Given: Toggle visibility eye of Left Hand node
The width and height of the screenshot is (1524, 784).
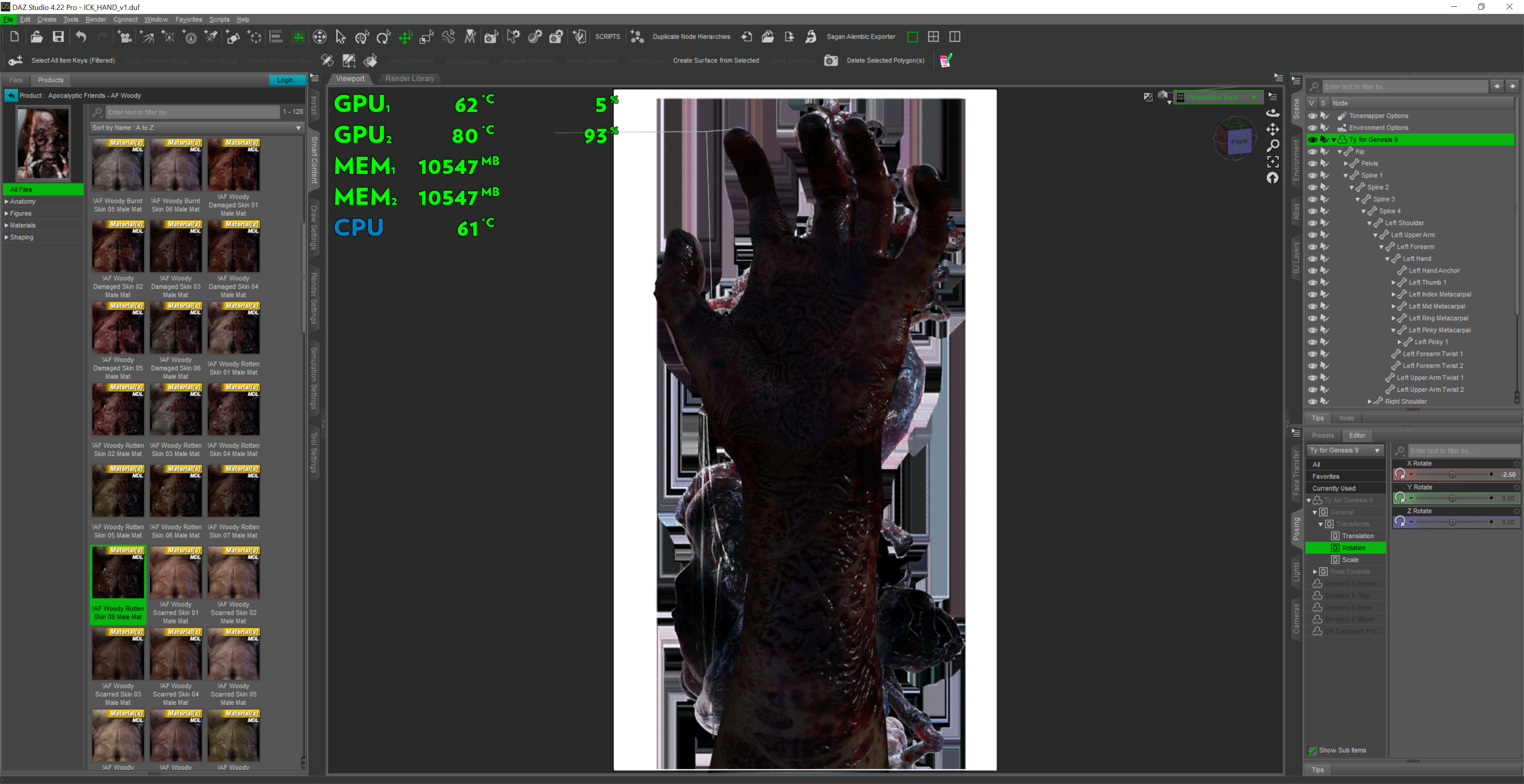Looking at the screenshot, I should point(1312,258).
